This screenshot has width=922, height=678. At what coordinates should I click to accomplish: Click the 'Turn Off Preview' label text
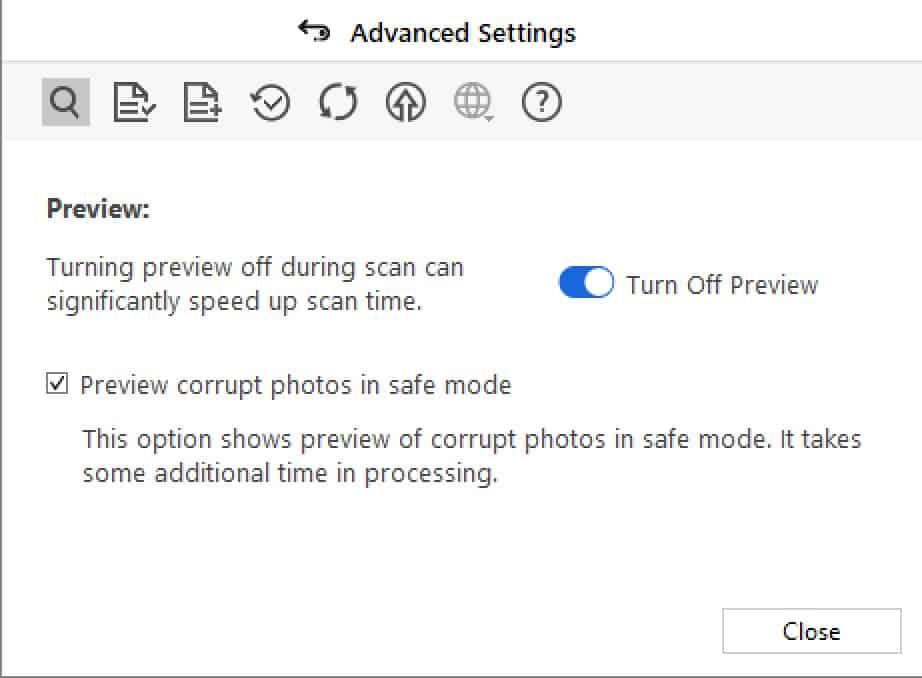click(722, 285)
